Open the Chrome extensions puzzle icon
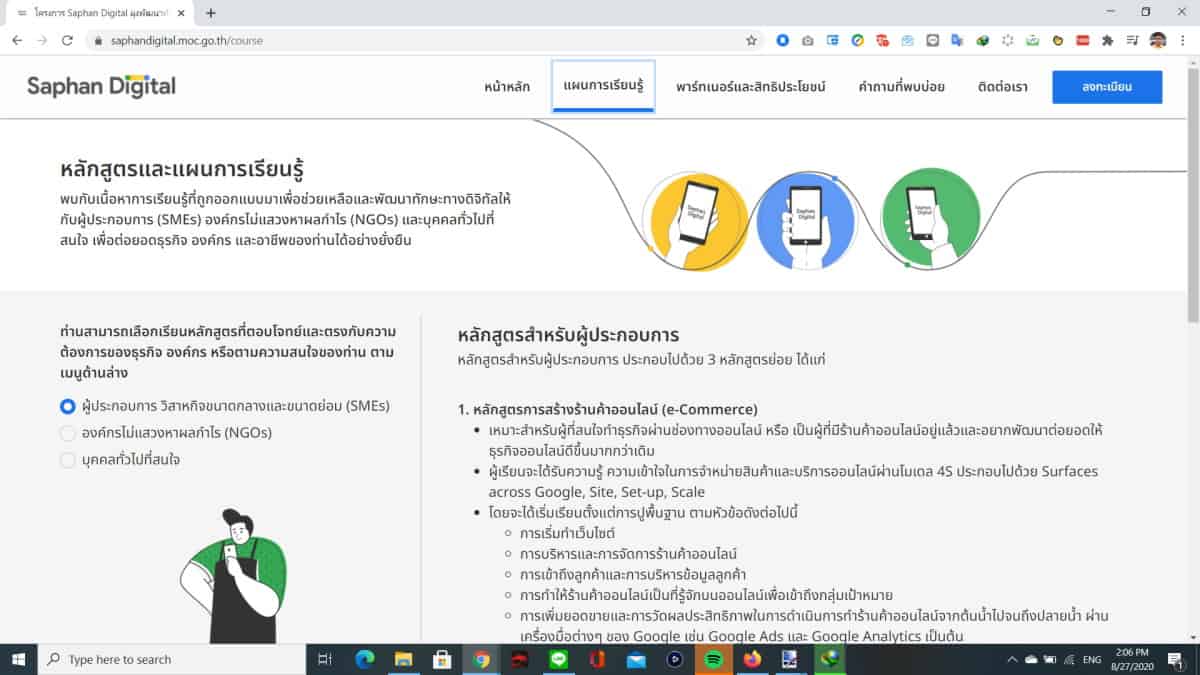Screen dimensions: 1200x675 (1107, 41)
